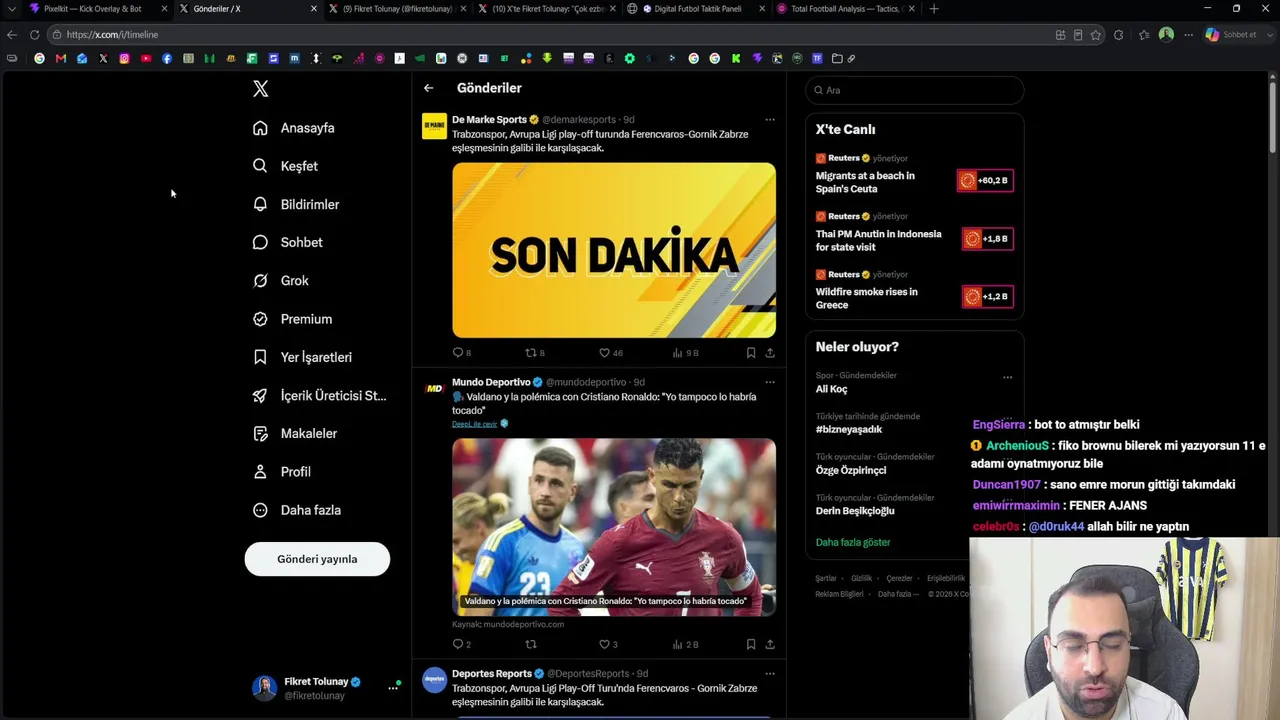
Task: Go back using the Gönderiler back arrow
Action: [x=428, y=88]
